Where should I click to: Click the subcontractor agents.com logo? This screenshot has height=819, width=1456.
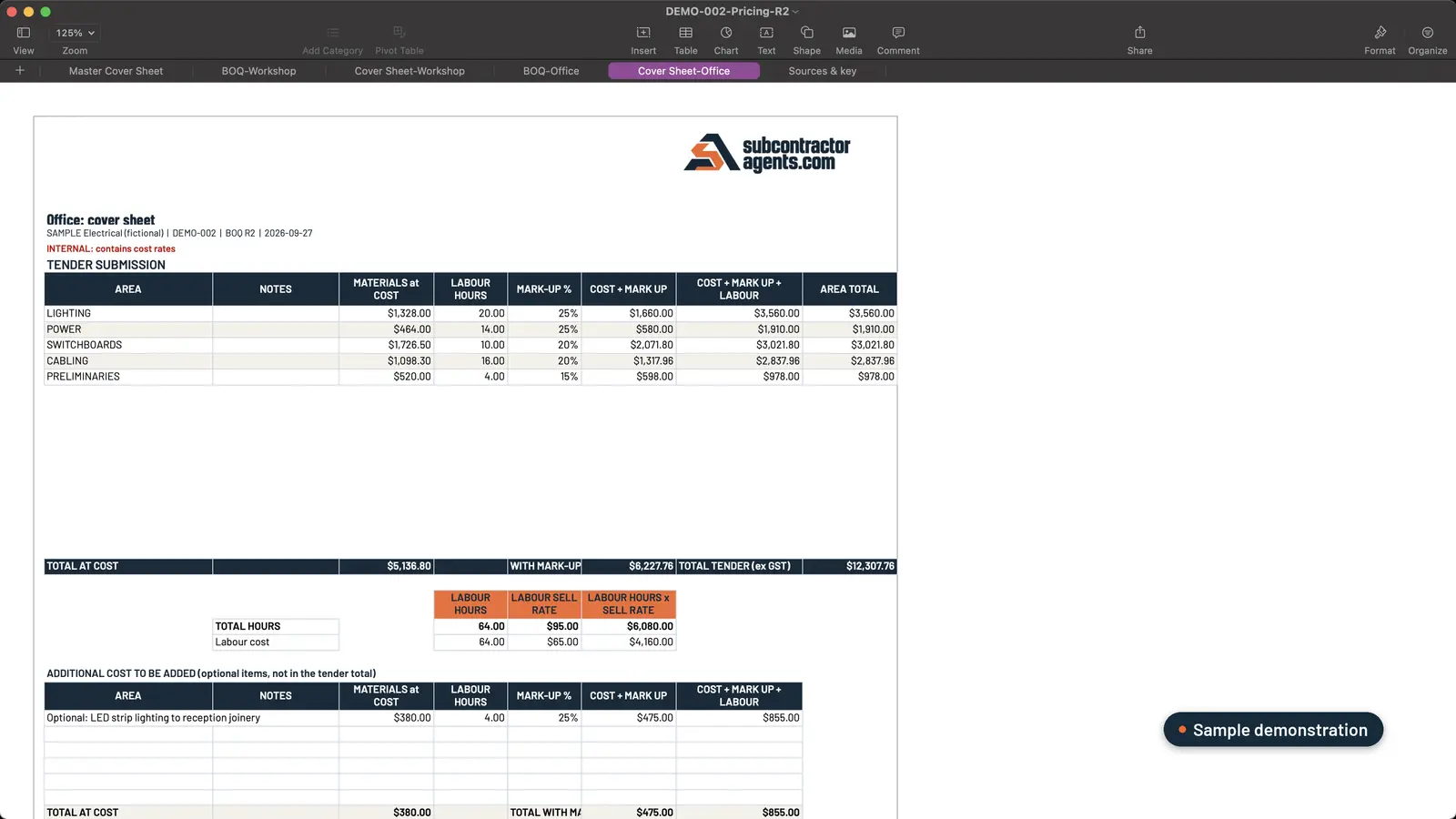click(767, 153)
